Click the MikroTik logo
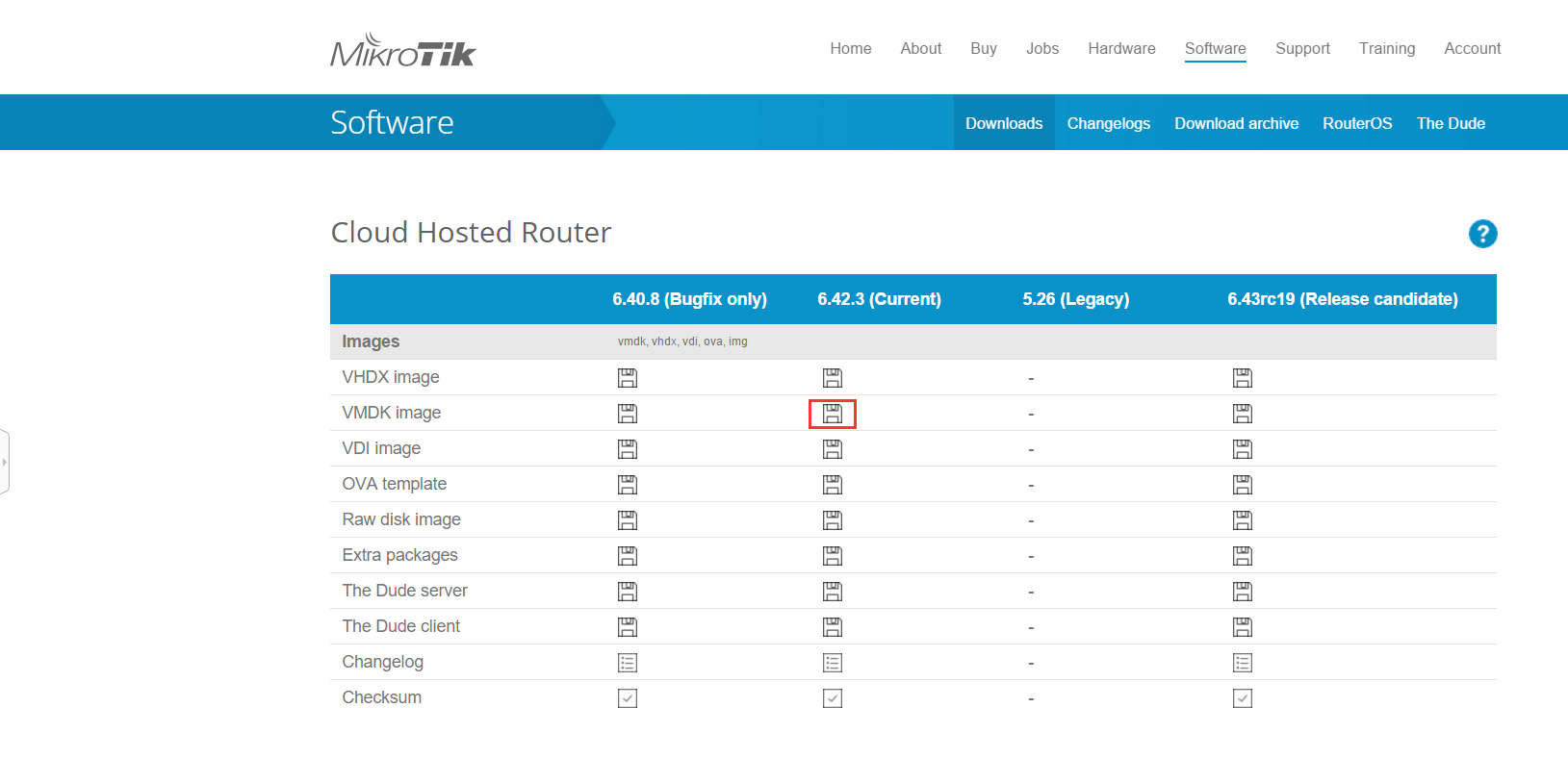 pos(403,50)
